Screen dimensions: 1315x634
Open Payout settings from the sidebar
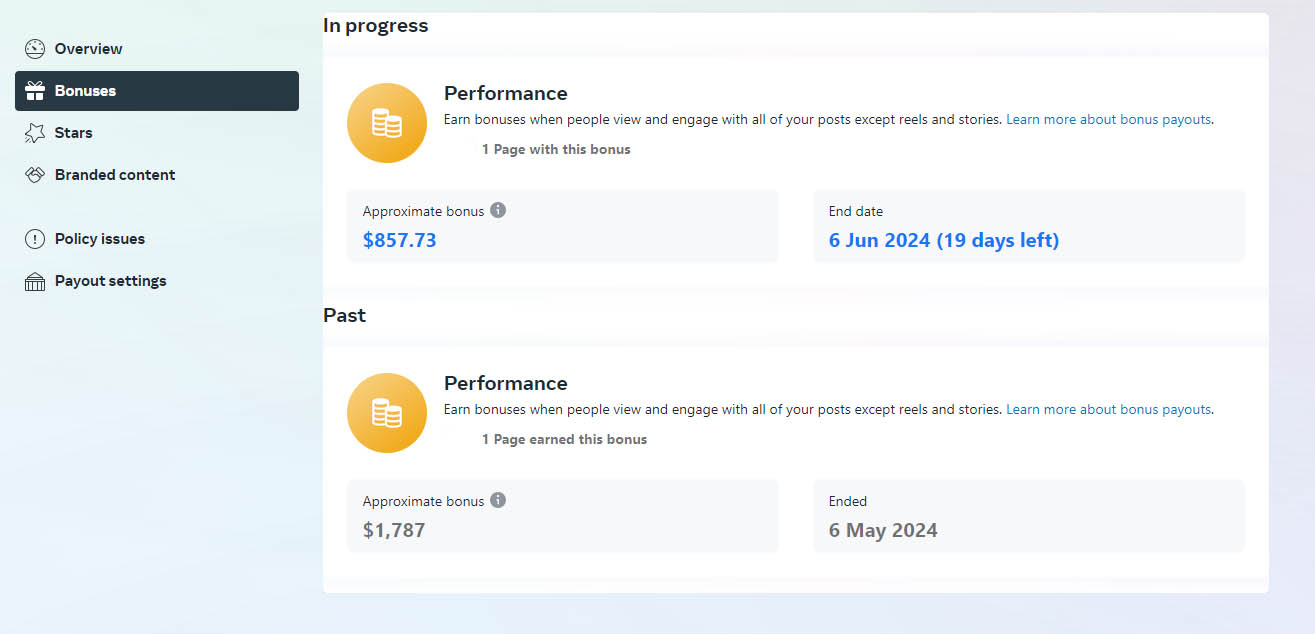point(110,281)
